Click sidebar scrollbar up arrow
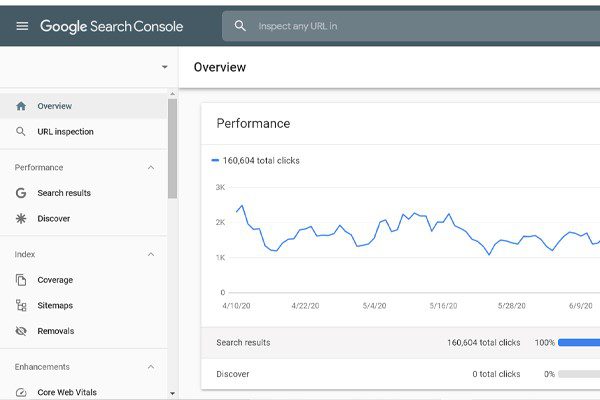 173,94
